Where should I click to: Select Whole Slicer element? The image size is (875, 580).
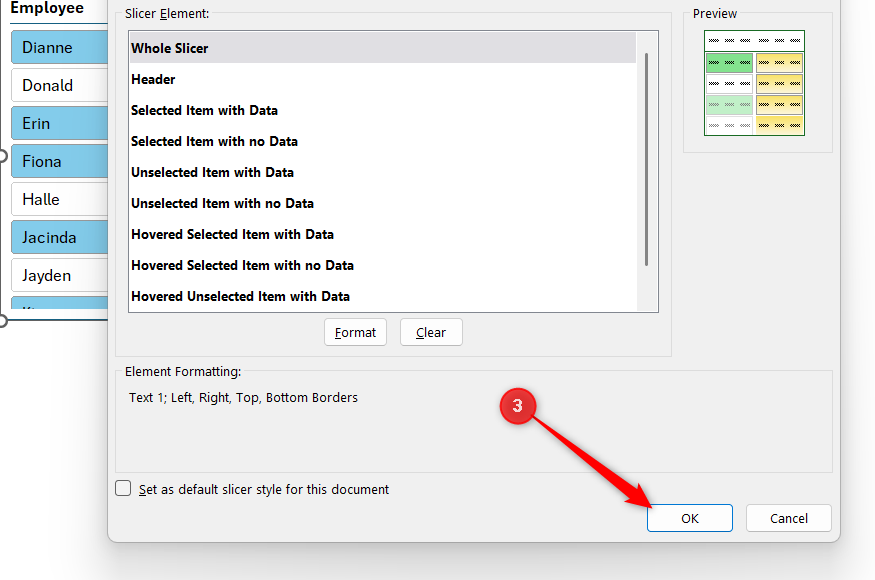[x=383, y=48]
